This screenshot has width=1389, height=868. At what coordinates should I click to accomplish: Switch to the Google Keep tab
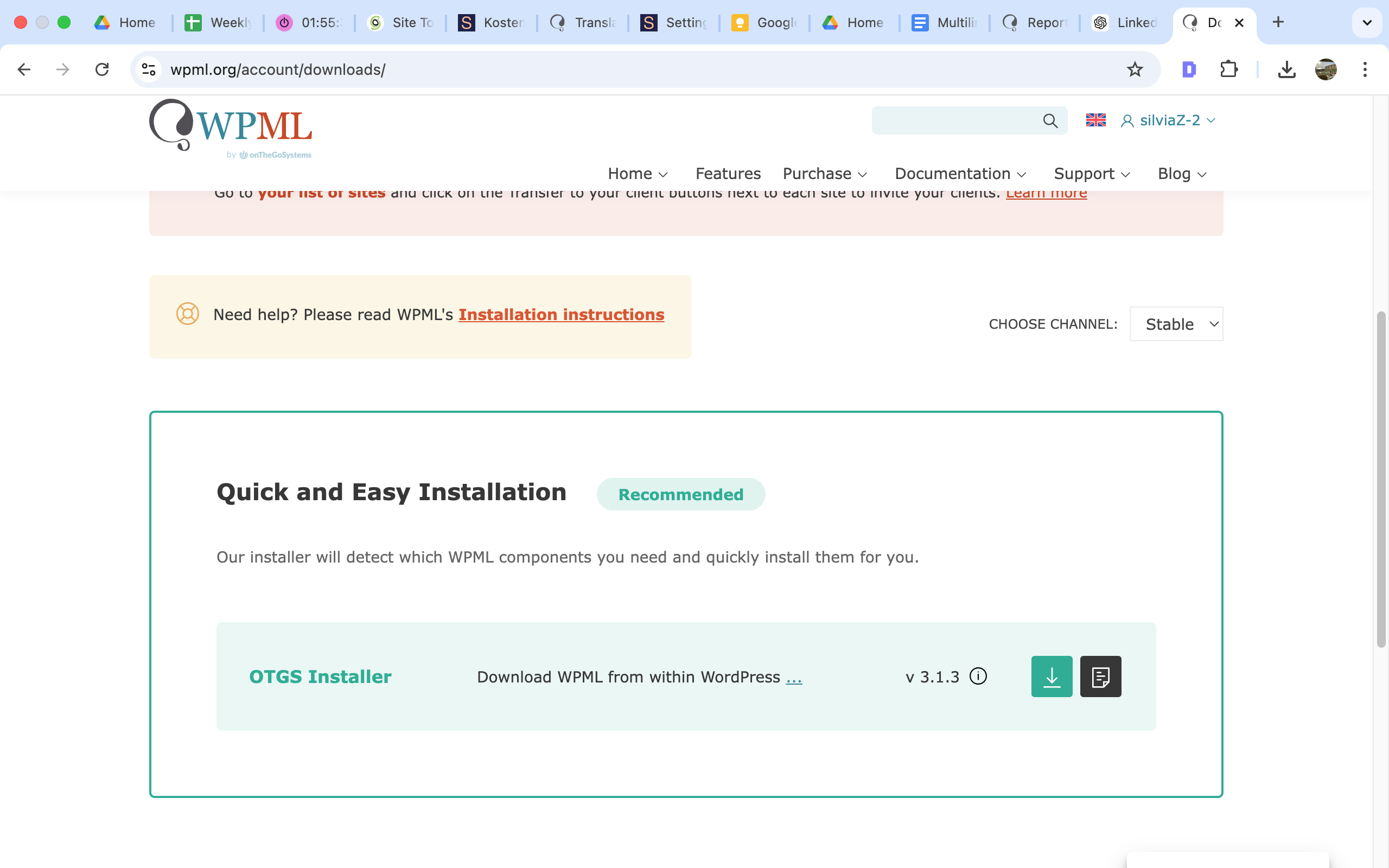[x=765, y=22]
